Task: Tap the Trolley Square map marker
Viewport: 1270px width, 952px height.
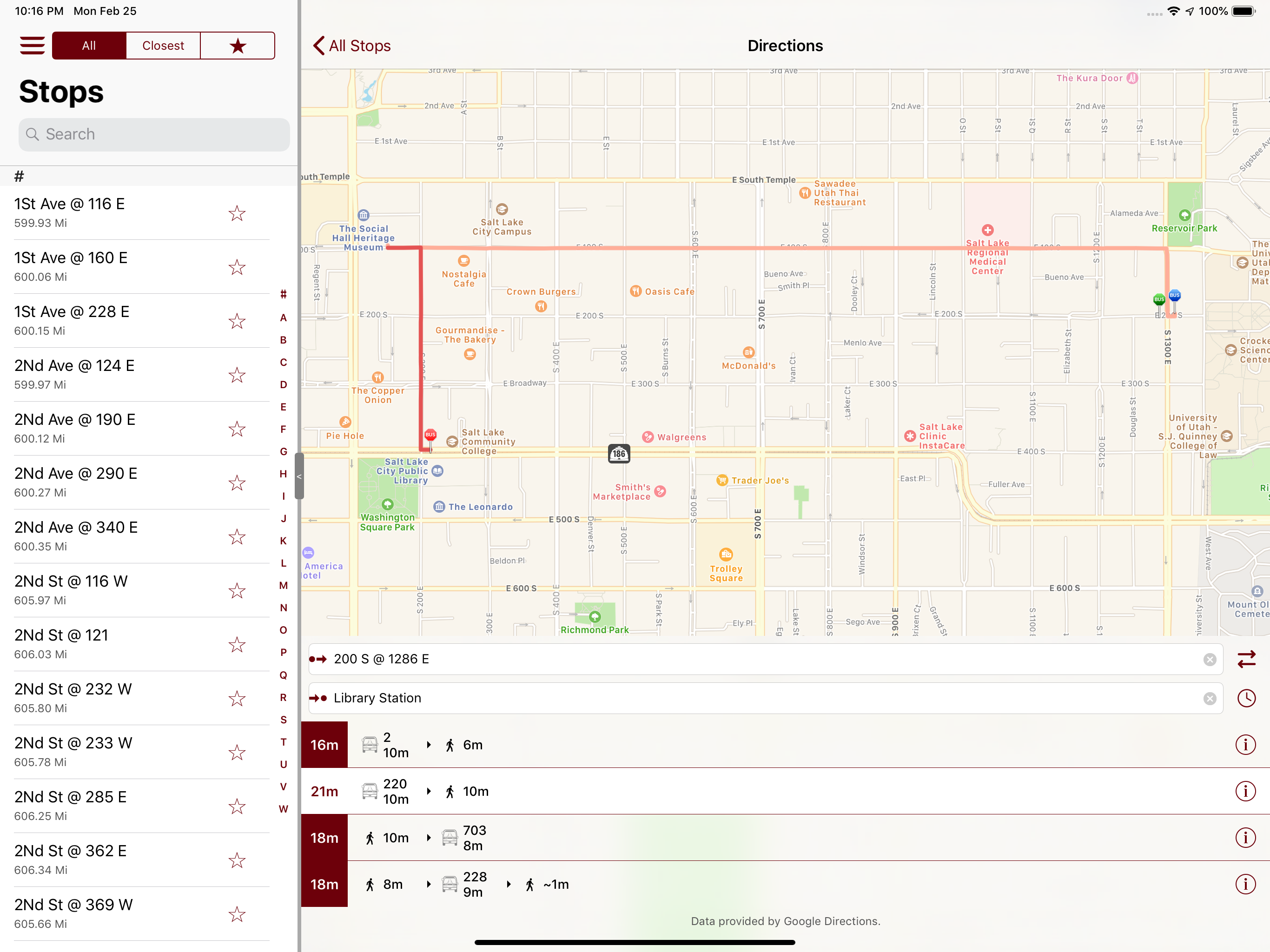Action: [x=726, y=554]
